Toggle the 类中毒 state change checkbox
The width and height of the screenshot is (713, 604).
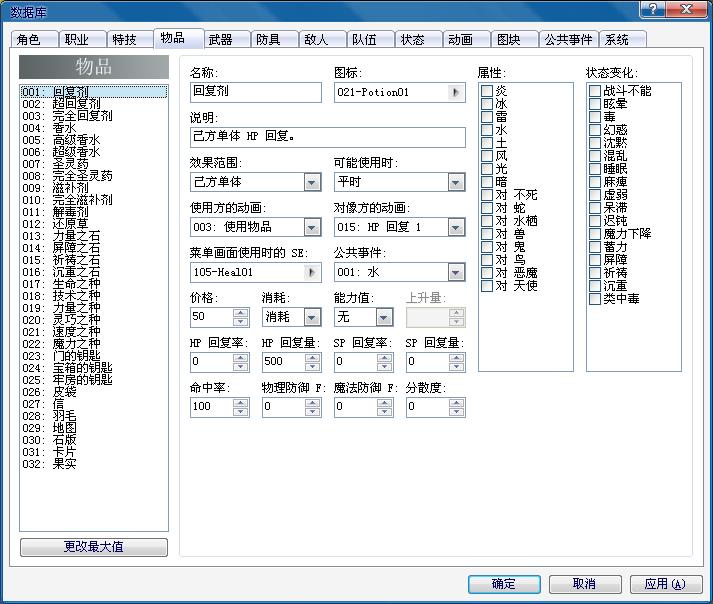[x=595, y=299]
